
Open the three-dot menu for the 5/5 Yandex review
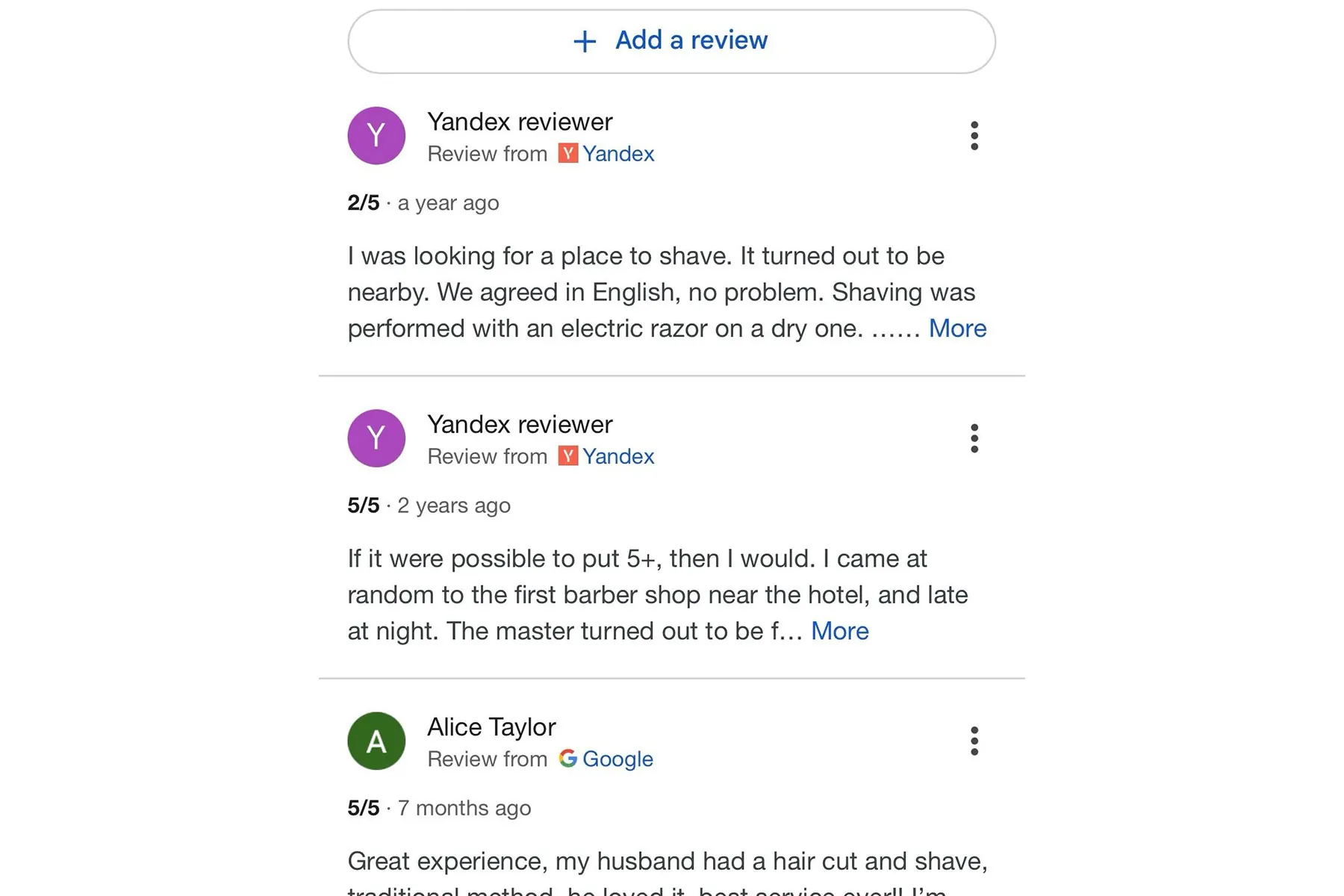(x=974, y=438)
